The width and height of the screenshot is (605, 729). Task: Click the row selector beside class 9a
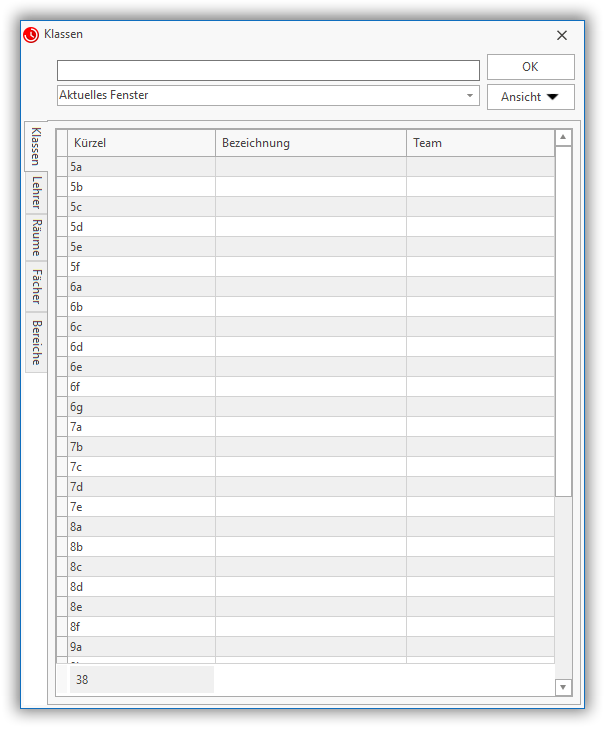click(x=62, y=647)
